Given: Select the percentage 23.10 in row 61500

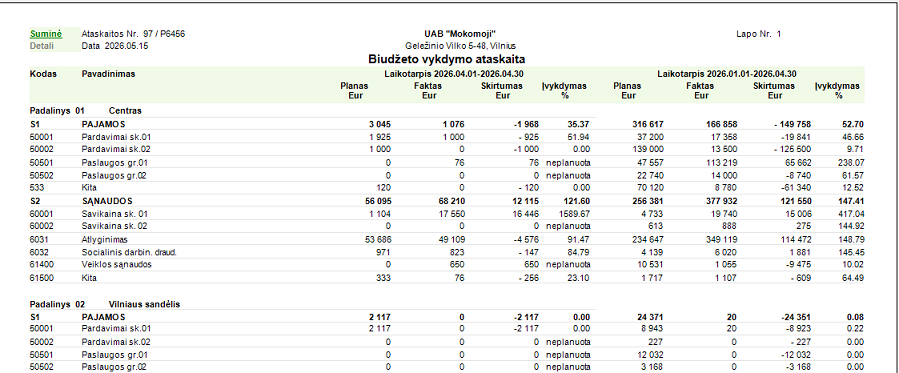Looking at the screenshot, I should (579, 278).
